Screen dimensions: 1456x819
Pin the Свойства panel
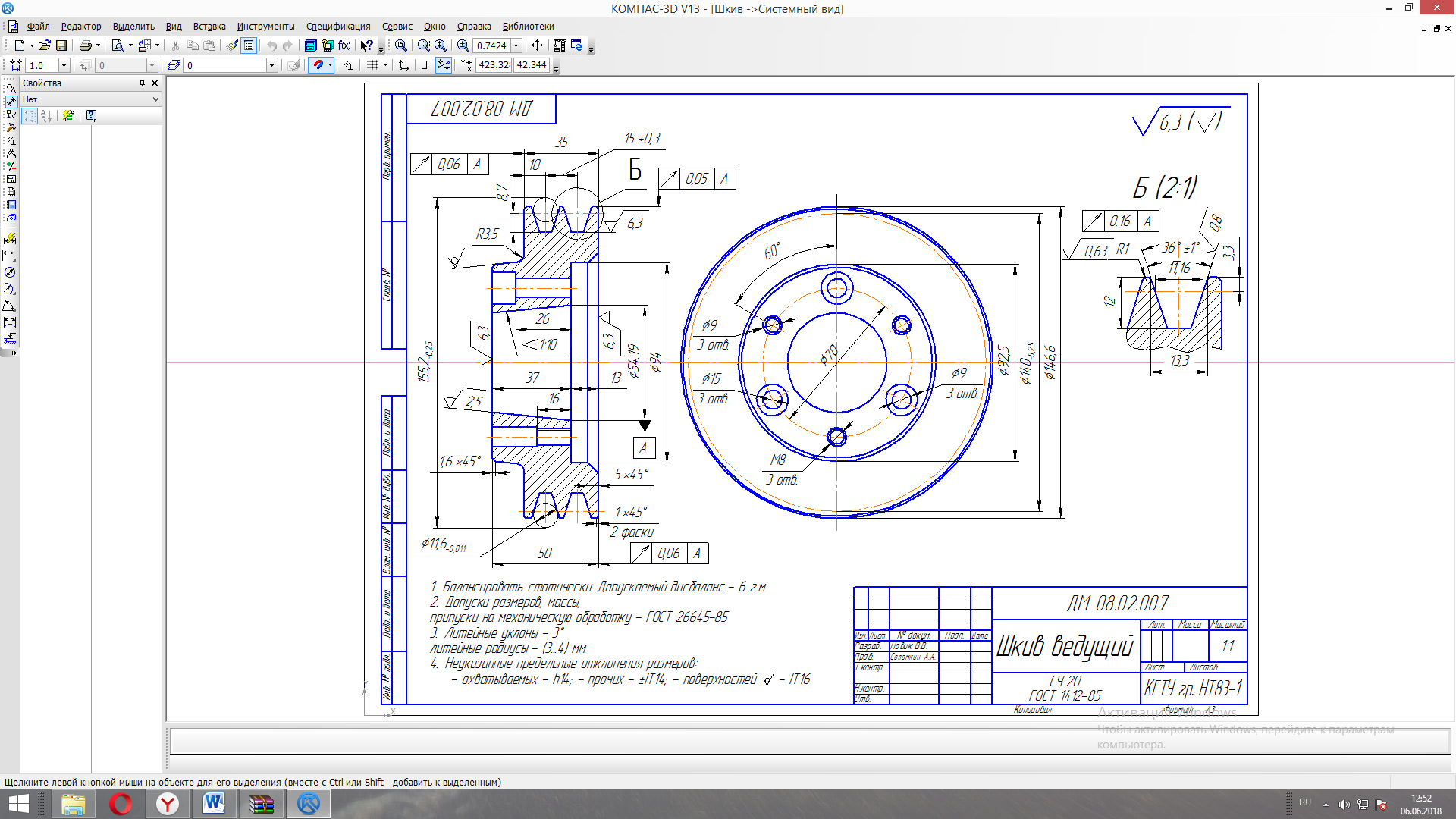coord(142,83)
